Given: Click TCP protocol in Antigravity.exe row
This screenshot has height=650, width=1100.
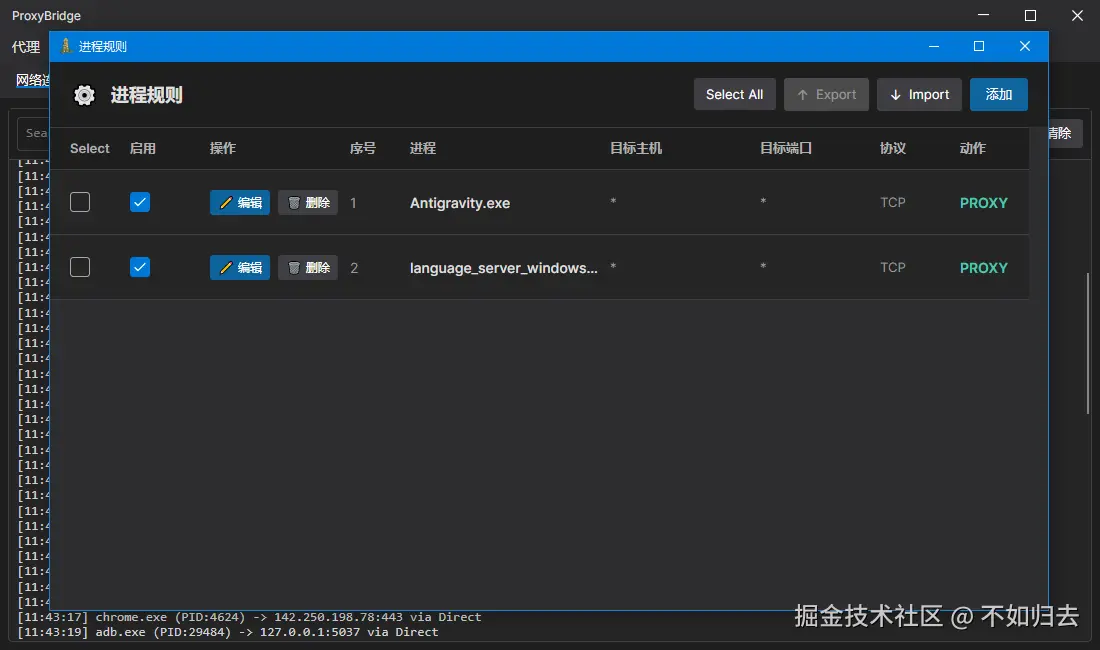Looking at the screenshot, I should (892, 203).
